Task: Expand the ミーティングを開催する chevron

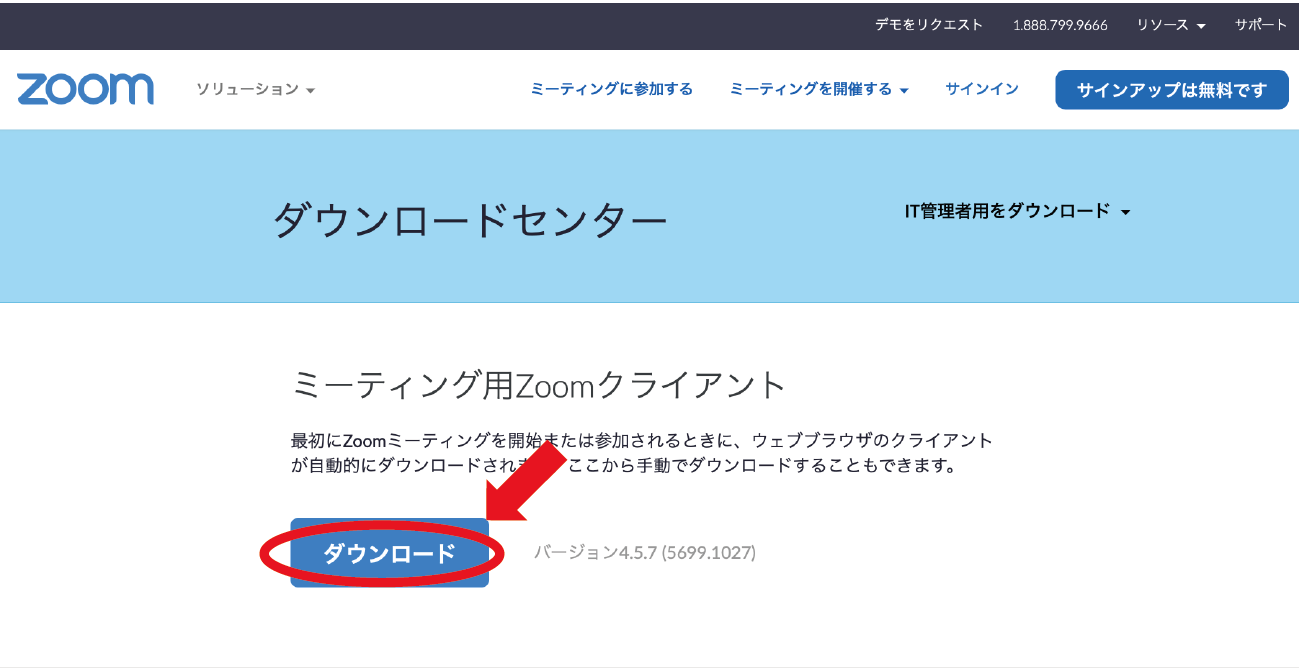Action: (905, 90)
